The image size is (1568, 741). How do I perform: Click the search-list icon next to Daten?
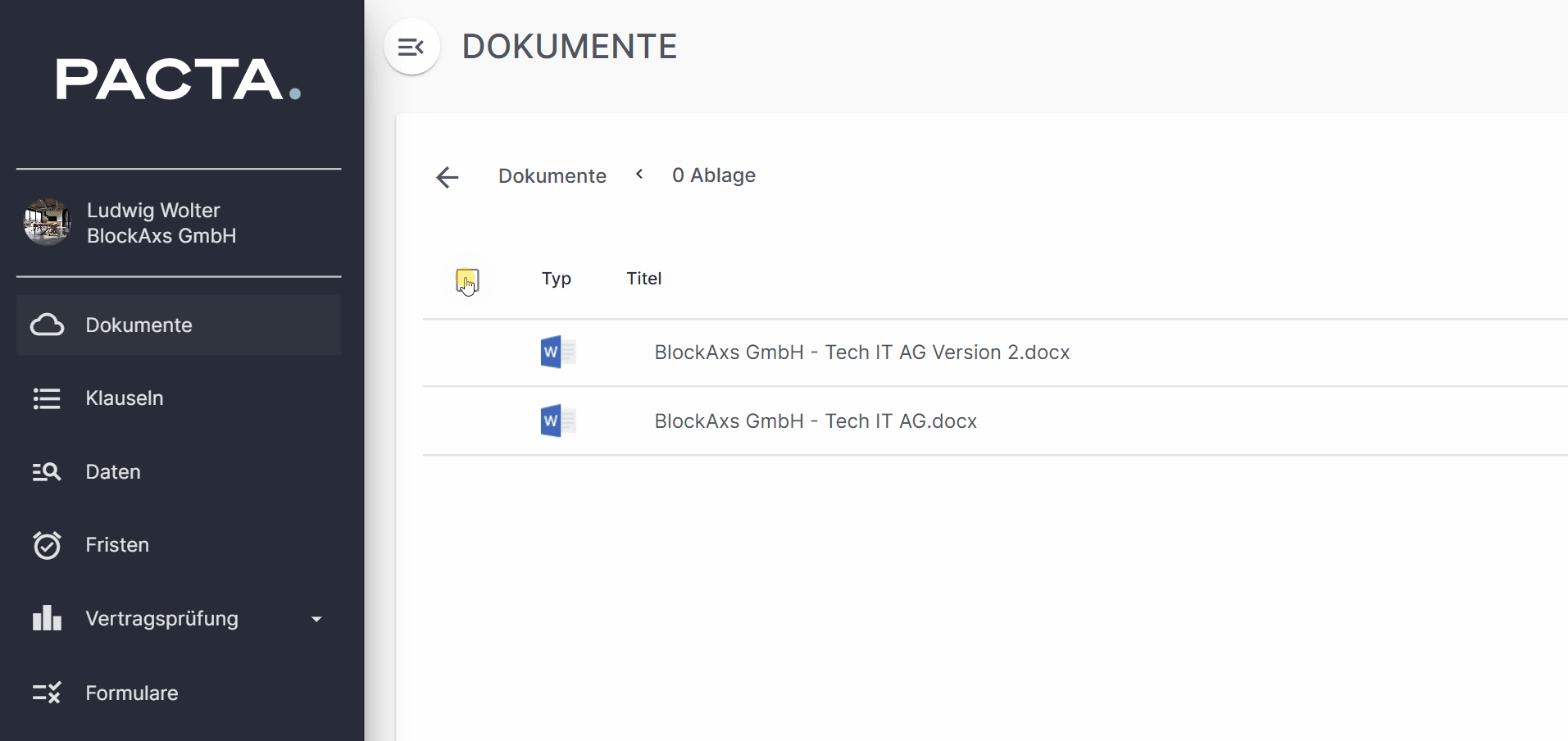coord(47,472)
